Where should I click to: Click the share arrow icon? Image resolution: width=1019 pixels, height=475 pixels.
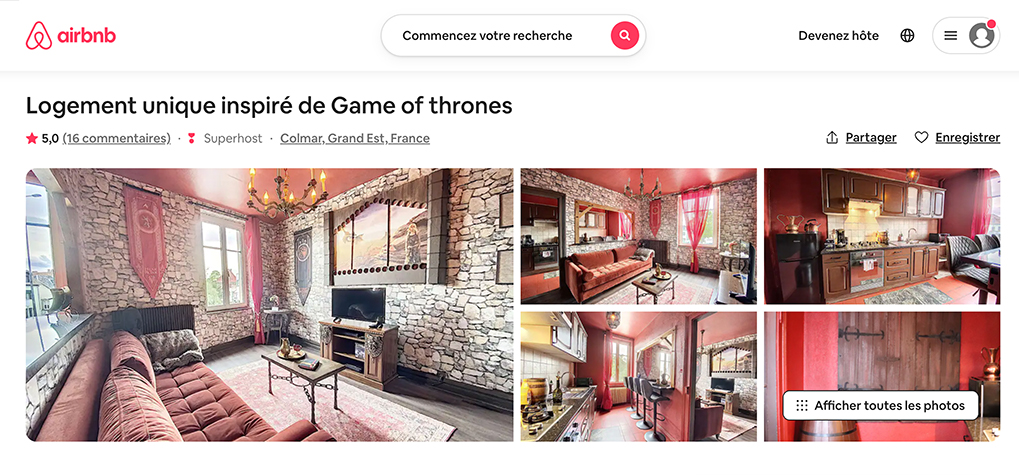[832, 138]
